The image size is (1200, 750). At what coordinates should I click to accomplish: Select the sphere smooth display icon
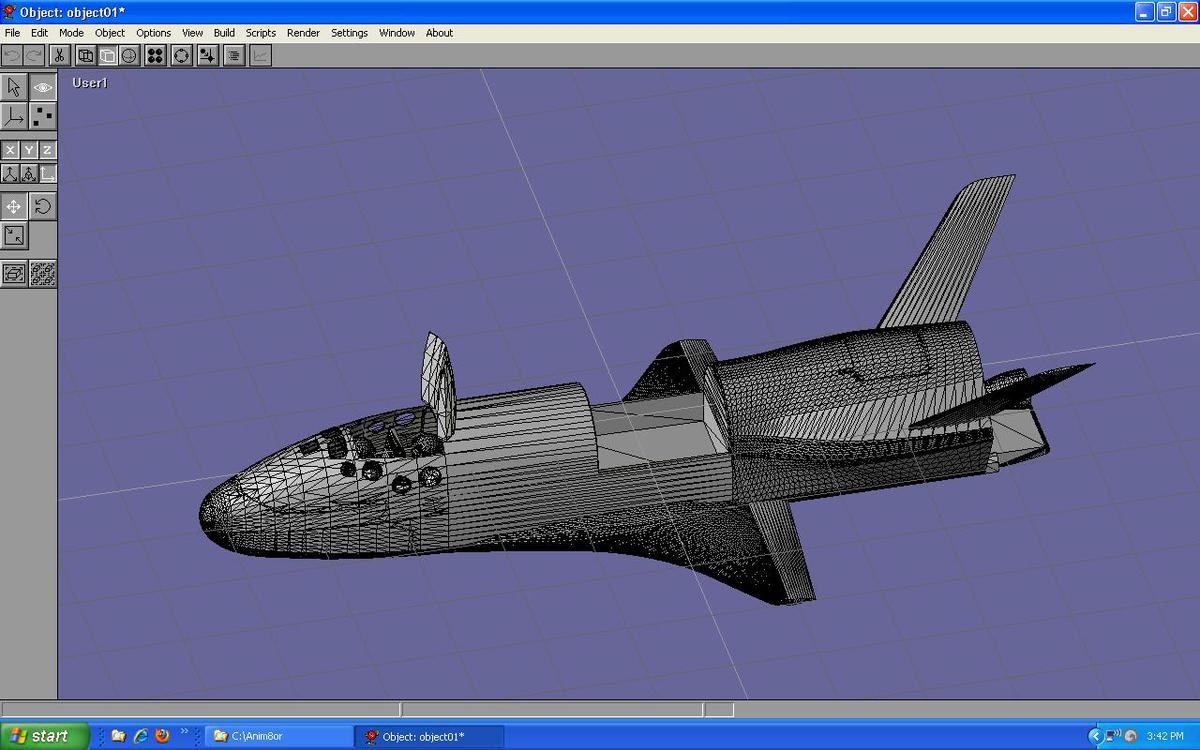point(129,56)
